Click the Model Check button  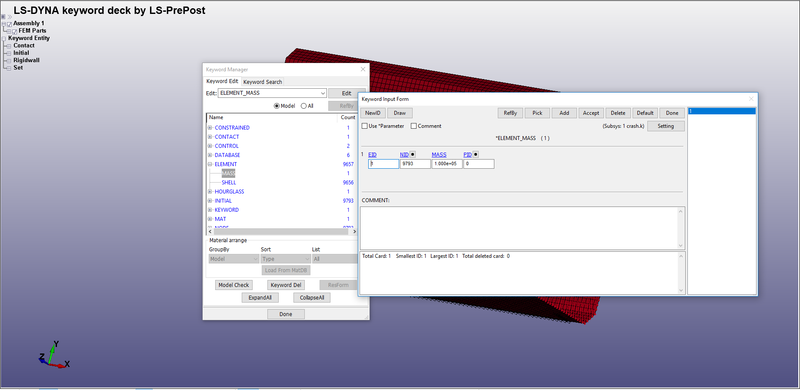tap(234, 285)
